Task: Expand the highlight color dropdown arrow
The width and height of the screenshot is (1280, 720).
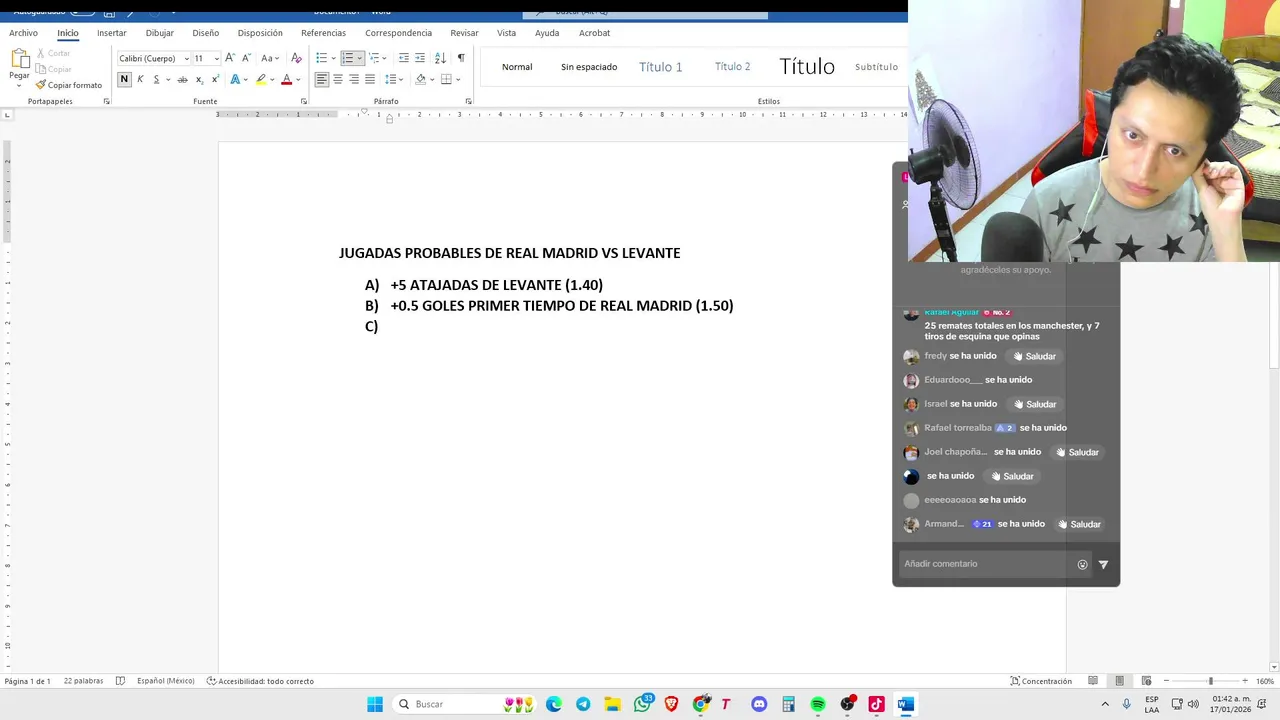Action: pos(272,79)
